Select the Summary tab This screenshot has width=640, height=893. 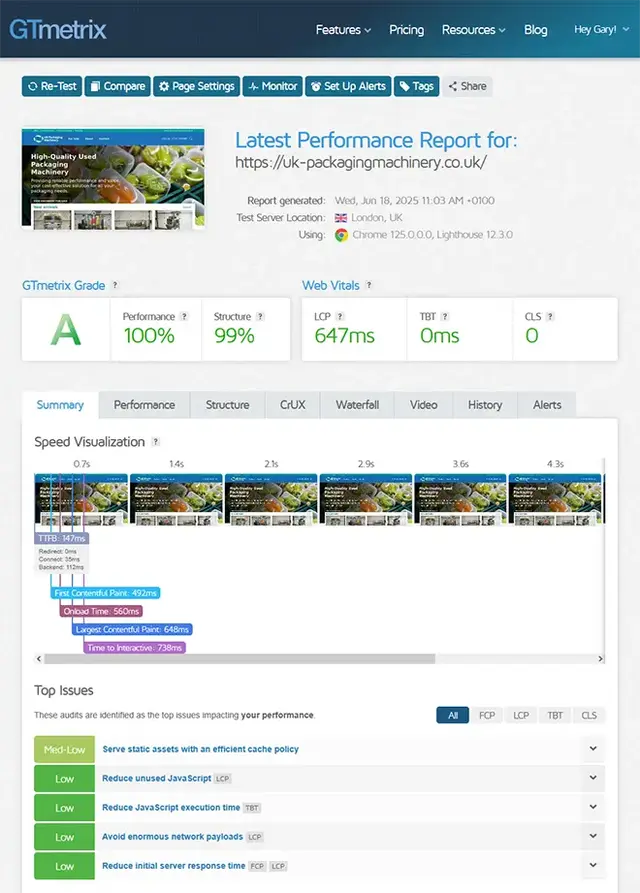coord(60,405)
